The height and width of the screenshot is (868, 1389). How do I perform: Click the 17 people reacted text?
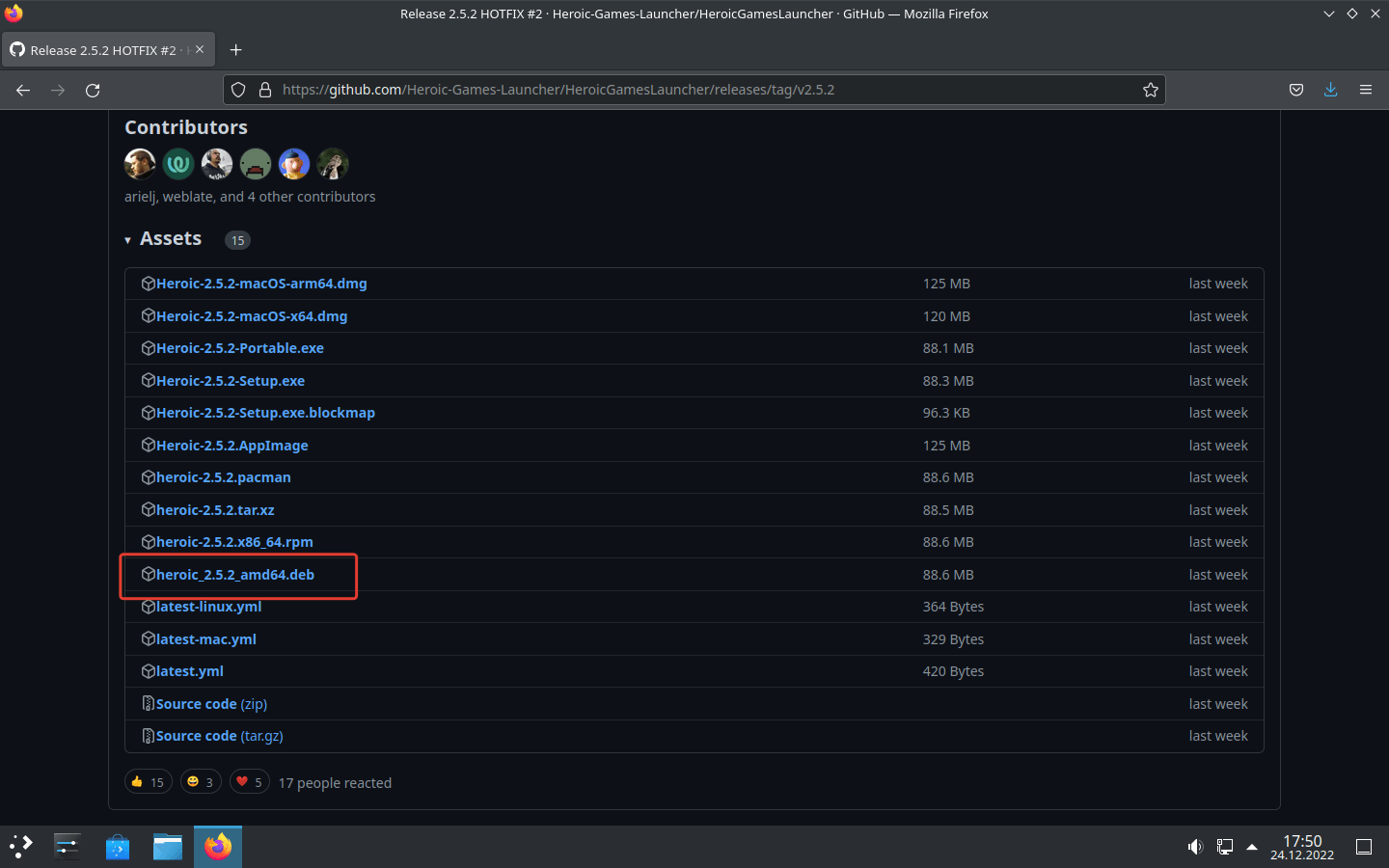(x=335, y=783)
